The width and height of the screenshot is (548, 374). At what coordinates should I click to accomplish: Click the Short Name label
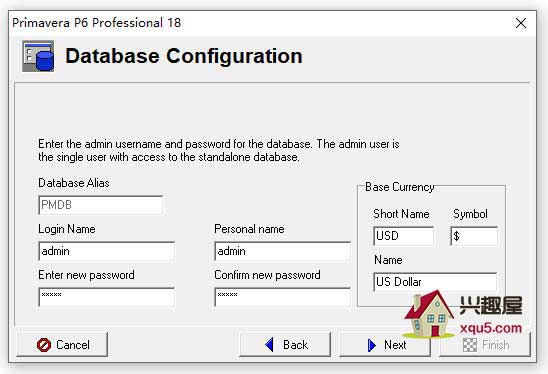(x=401, y=214)
